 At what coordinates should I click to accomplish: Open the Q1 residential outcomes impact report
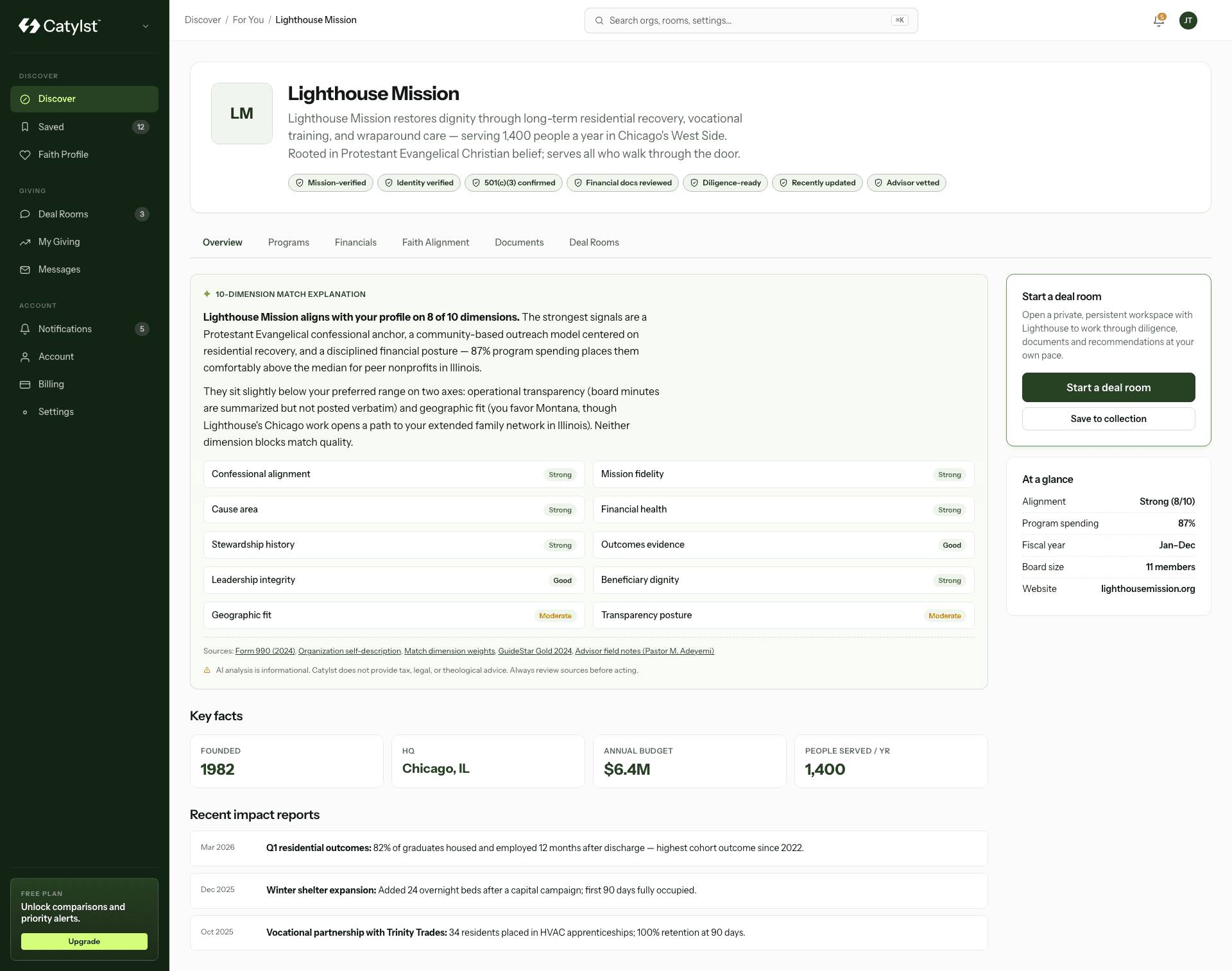589,848
